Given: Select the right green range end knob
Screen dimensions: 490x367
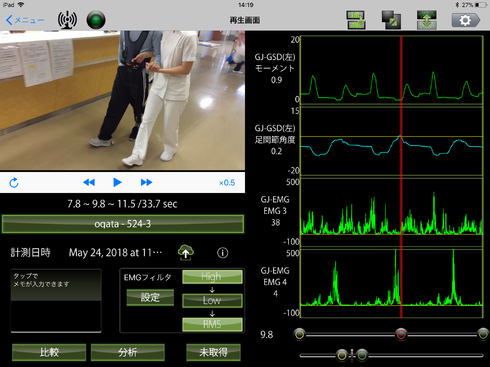Looking at the screenshot, I should coord(483,334).
